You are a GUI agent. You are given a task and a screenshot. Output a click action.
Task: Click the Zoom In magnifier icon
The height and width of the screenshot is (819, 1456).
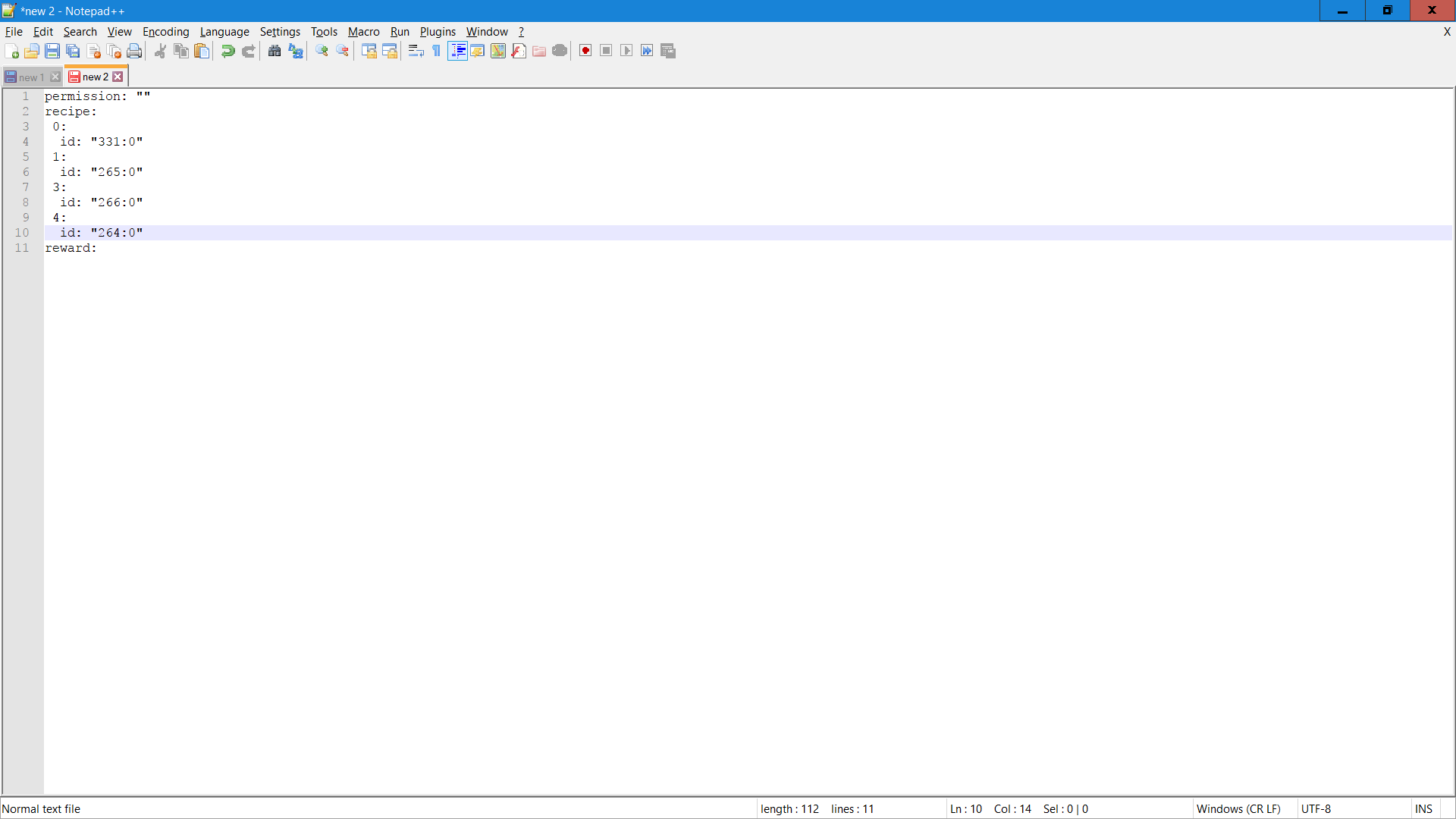(x=322, y=51)
